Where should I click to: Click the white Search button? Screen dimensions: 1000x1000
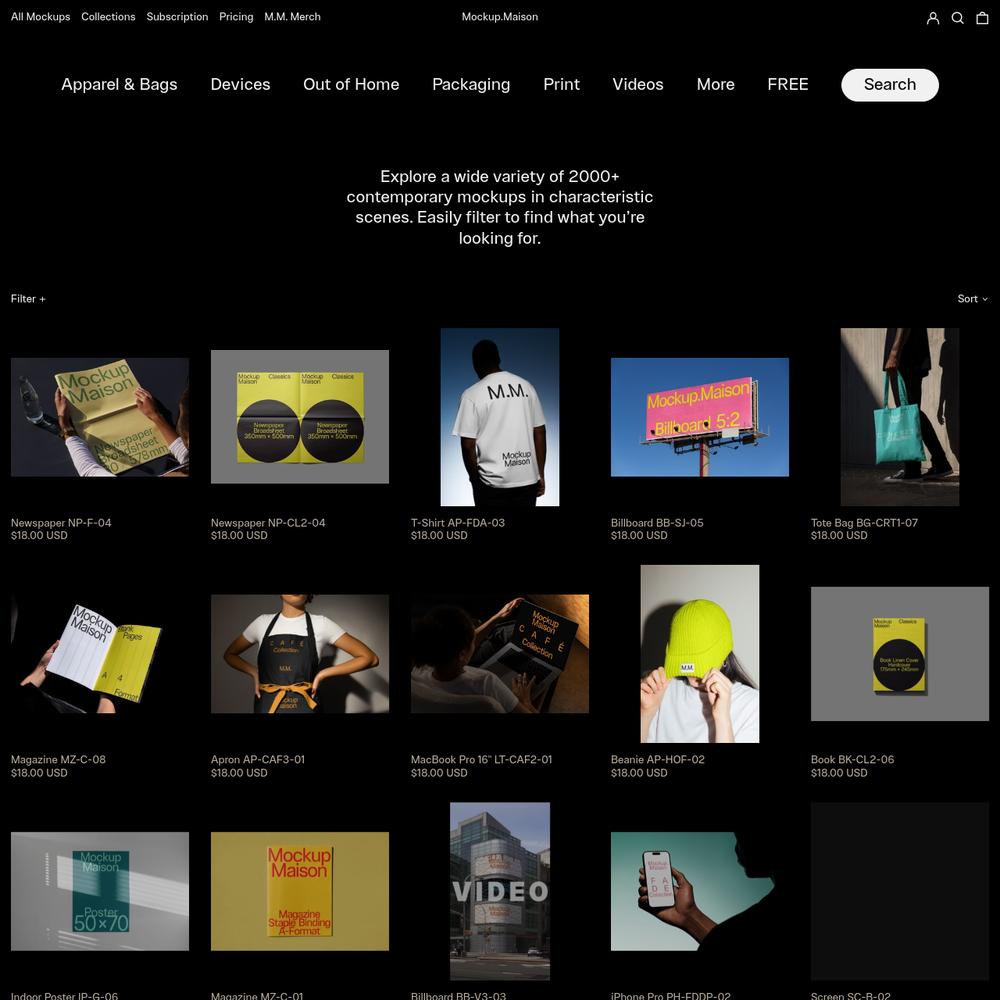tap(890, 85)
